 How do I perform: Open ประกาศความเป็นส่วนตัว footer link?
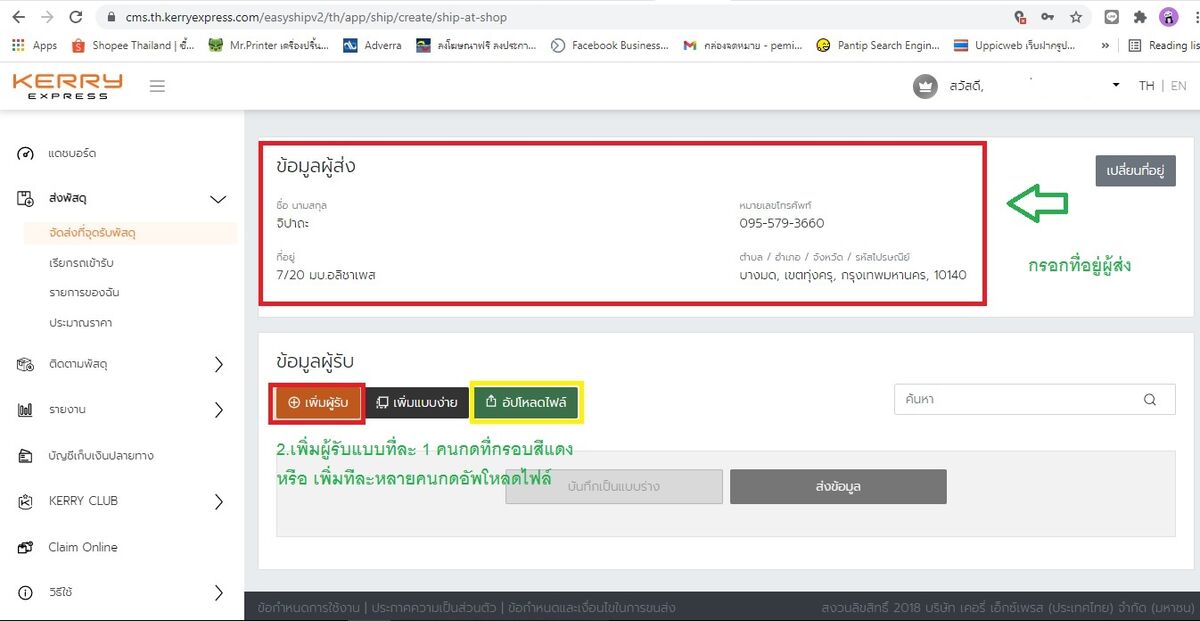click(x=433, y=607)
